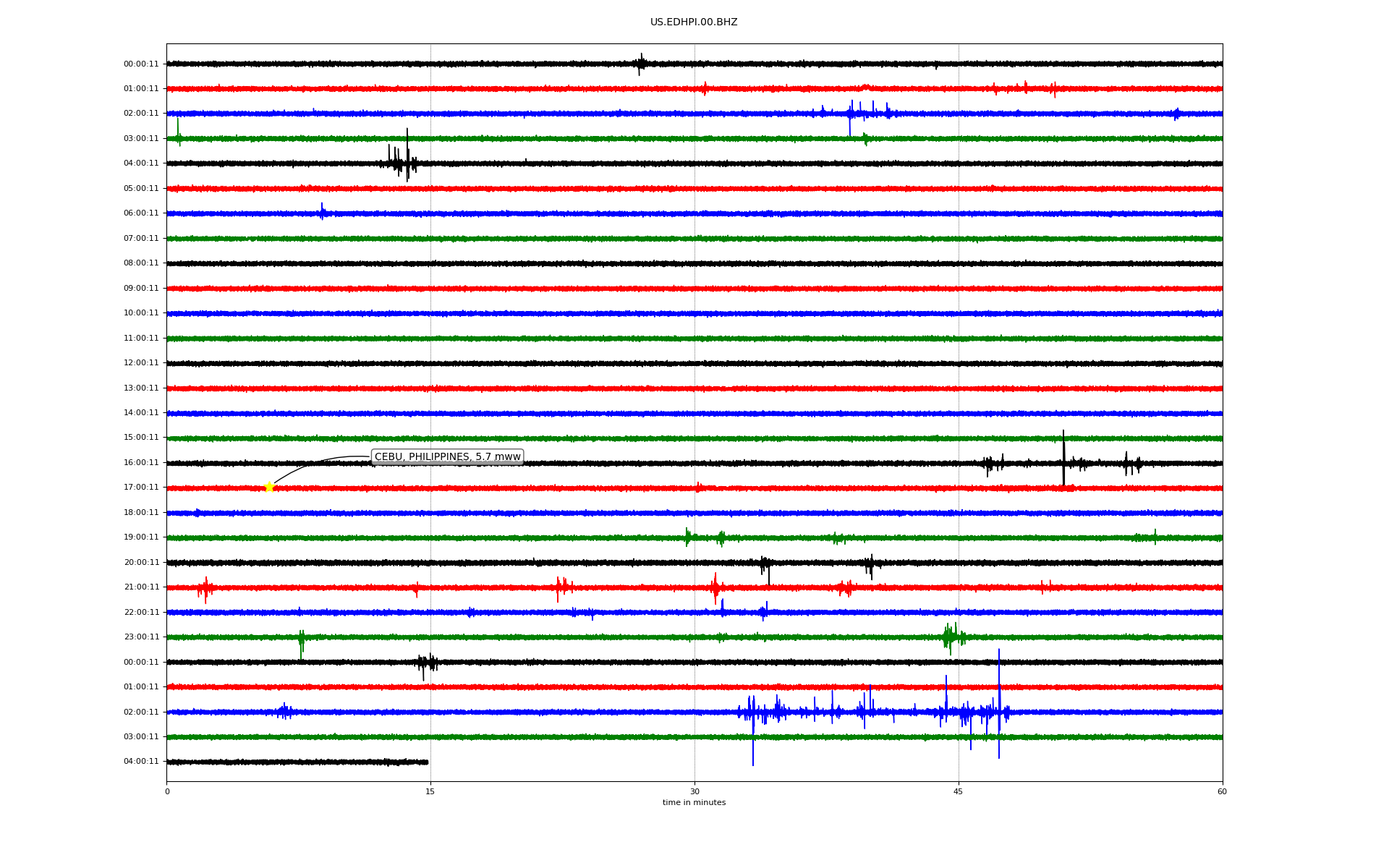This screenshot has width=1389, height=868.
Task: Click the plot title US.EDHPI.00.BHZ
Action: pyautogui.click(x=693, y=22)
